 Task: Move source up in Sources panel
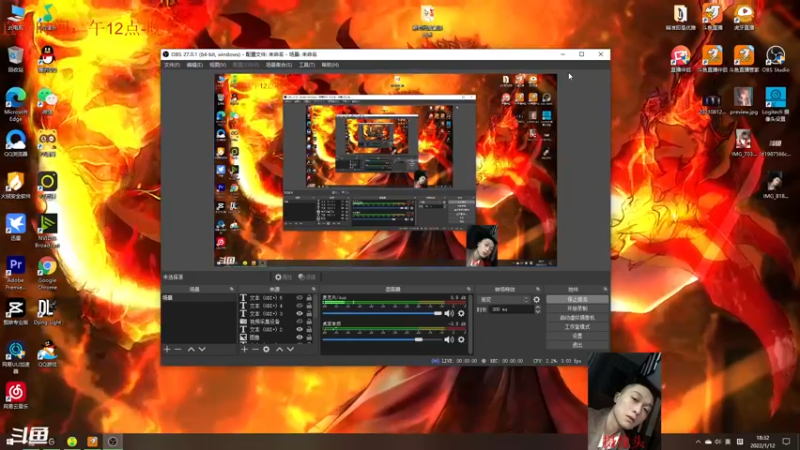[x=280, y=349]
